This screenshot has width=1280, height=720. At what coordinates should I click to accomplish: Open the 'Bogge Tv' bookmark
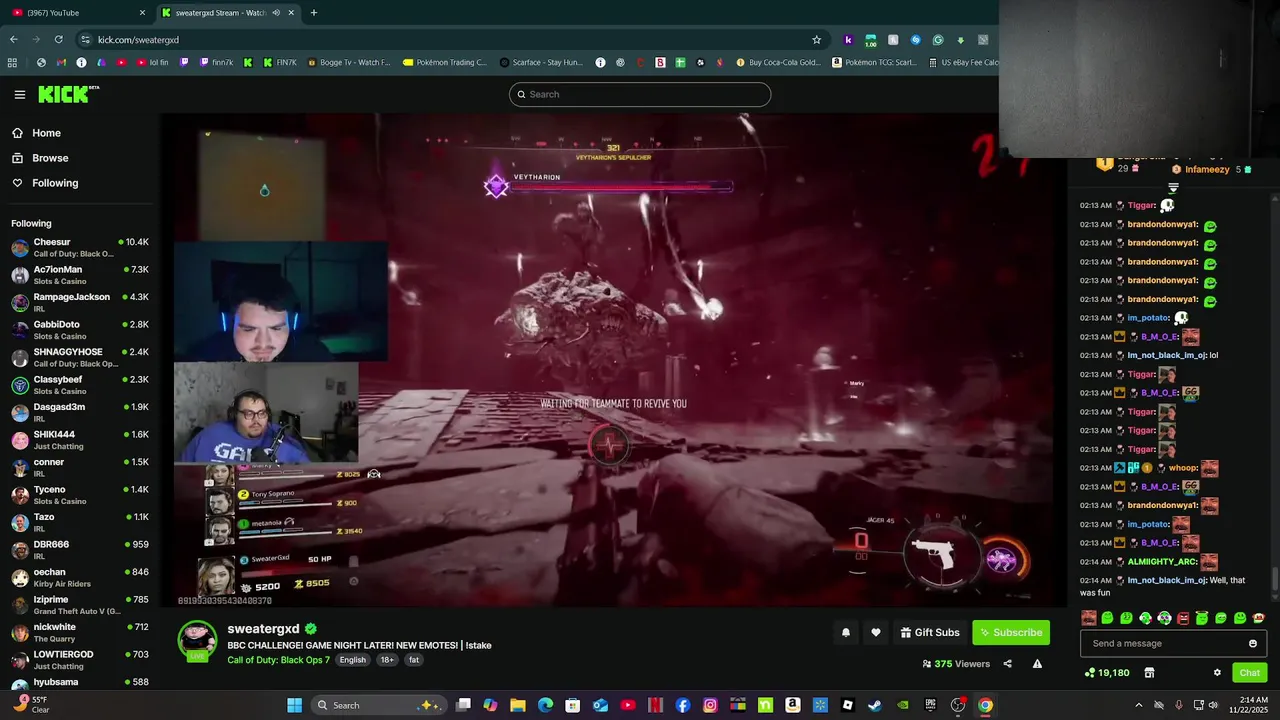(348, 62)
